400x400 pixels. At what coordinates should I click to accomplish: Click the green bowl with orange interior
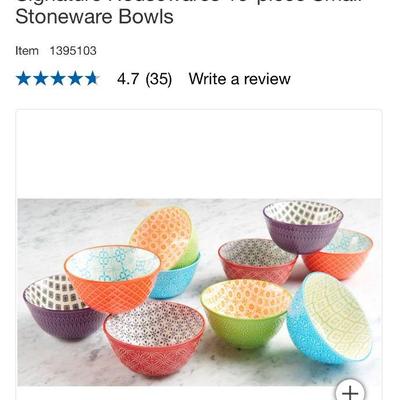246,313
